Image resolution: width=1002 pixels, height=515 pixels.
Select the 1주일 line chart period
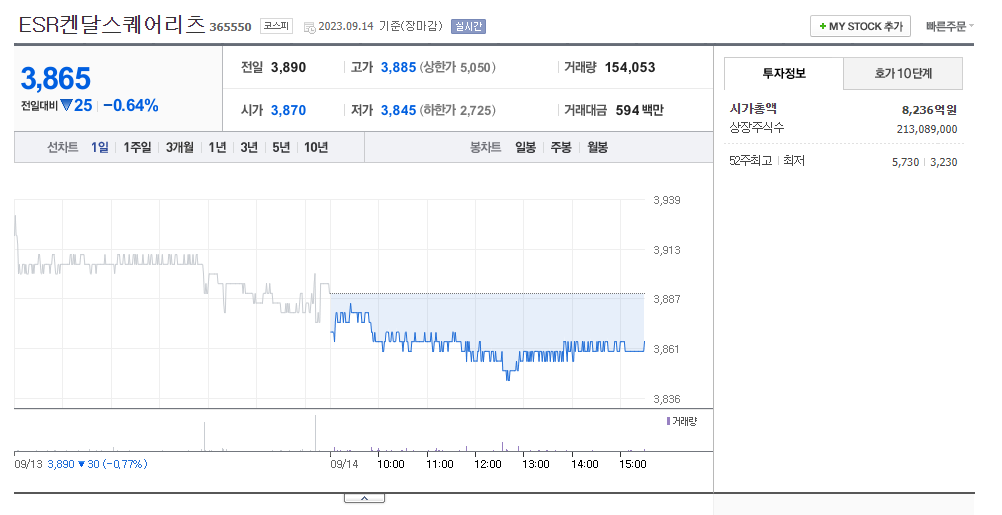(137, 148)
